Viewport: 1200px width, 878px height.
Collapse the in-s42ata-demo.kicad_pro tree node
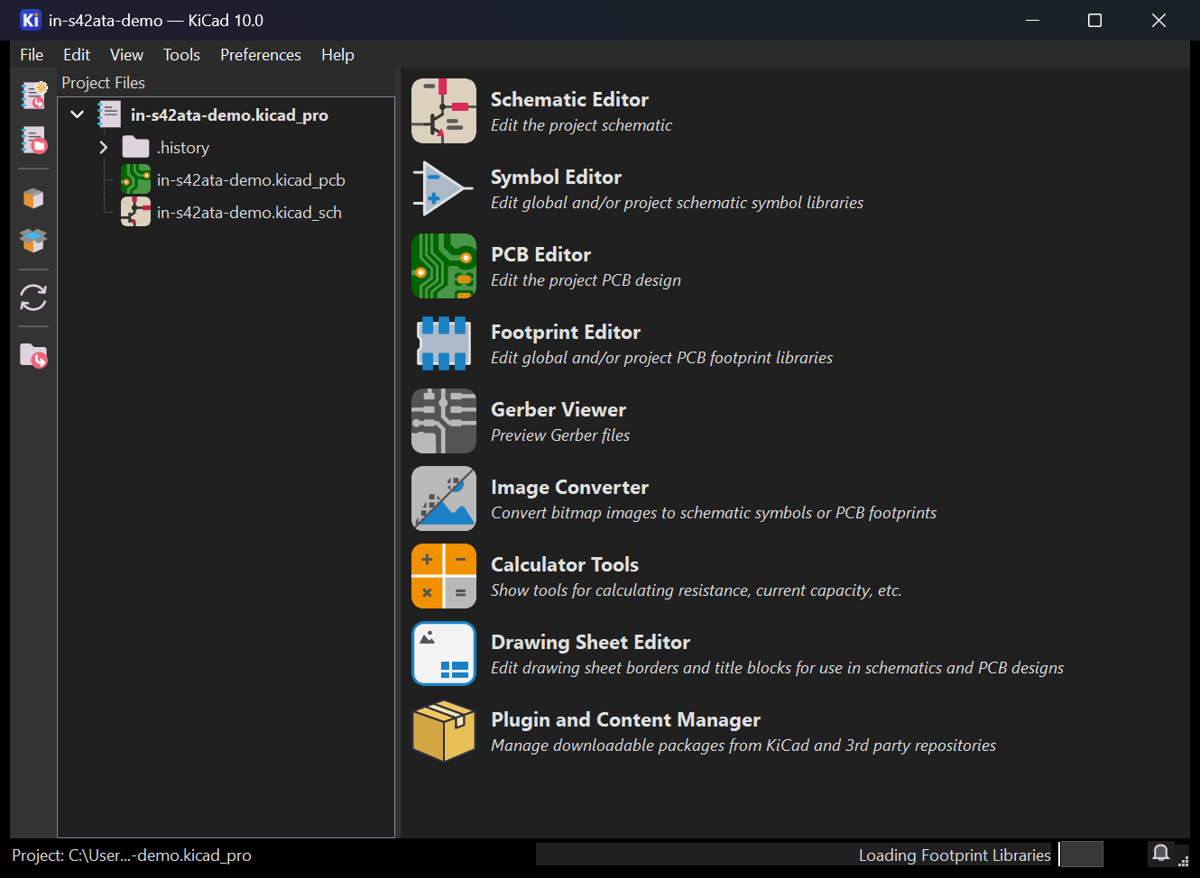[x=77, y=115]
